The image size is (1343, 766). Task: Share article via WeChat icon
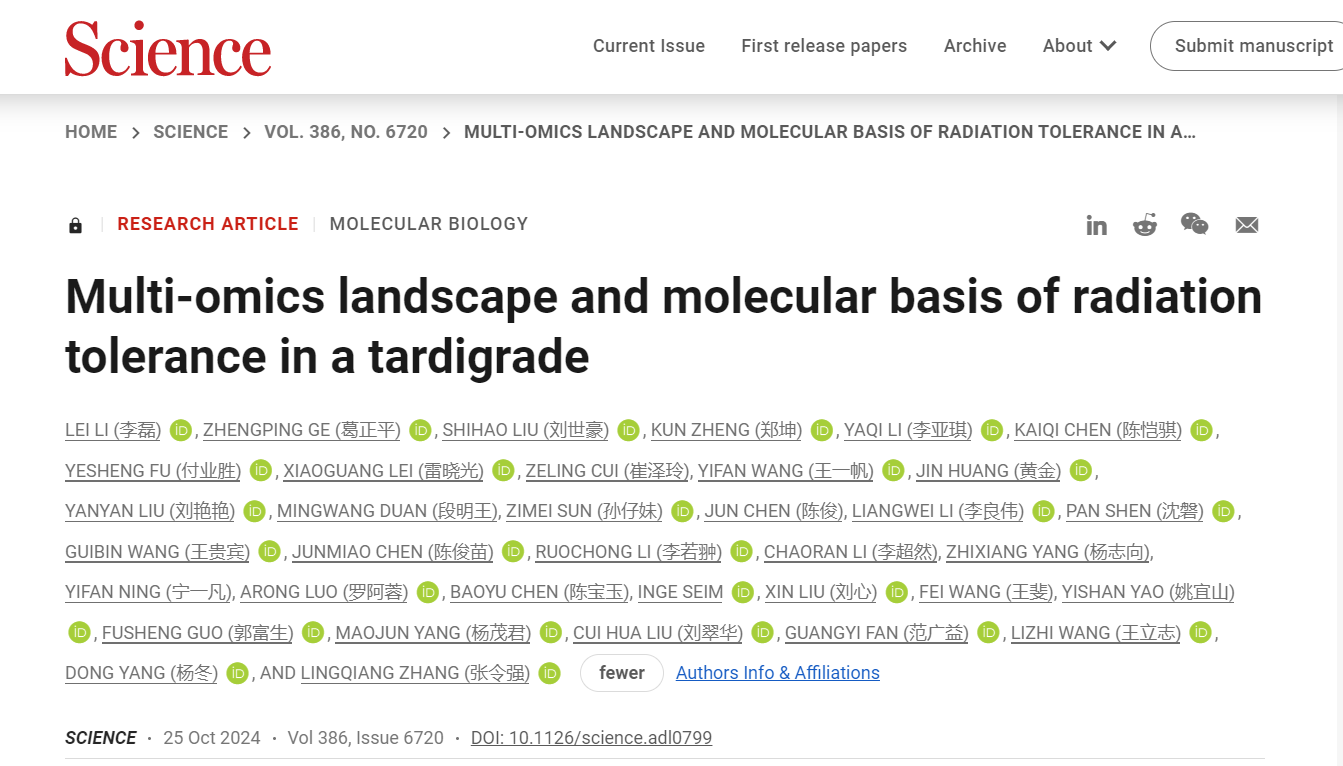pyautogui.click(x=1194, y=224)
